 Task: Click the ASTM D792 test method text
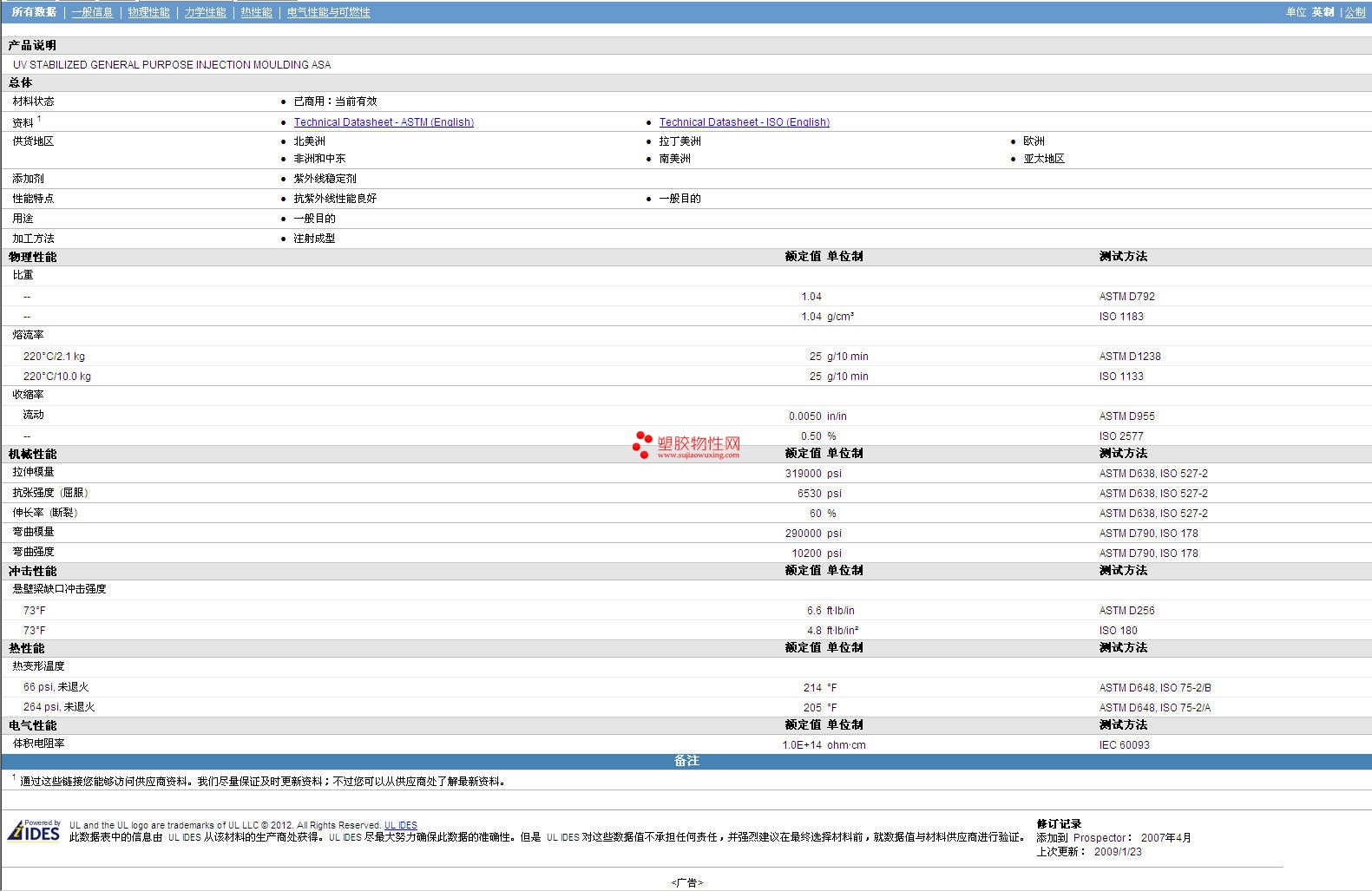click(x=1126, y=297)
